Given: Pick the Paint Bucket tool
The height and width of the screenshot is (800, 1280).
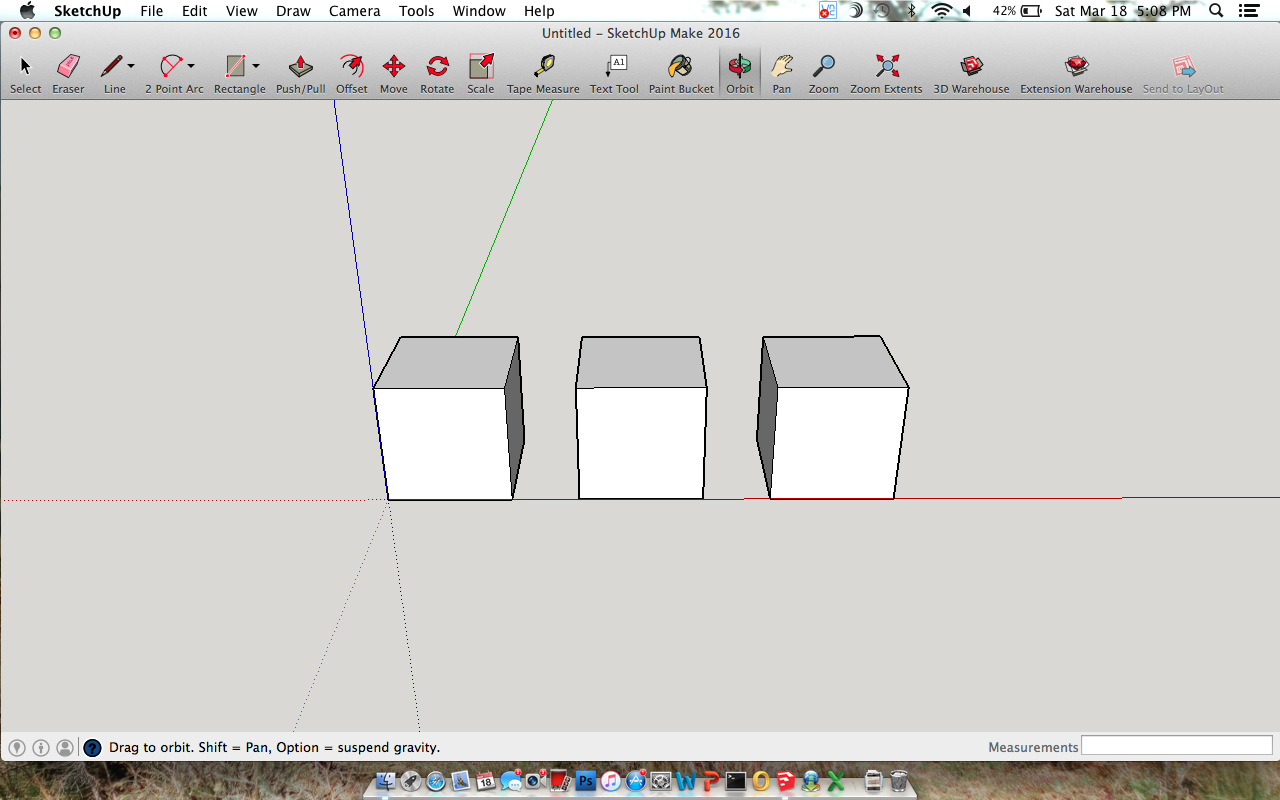Looking at the screenshot, I should (x=681, y=73).
